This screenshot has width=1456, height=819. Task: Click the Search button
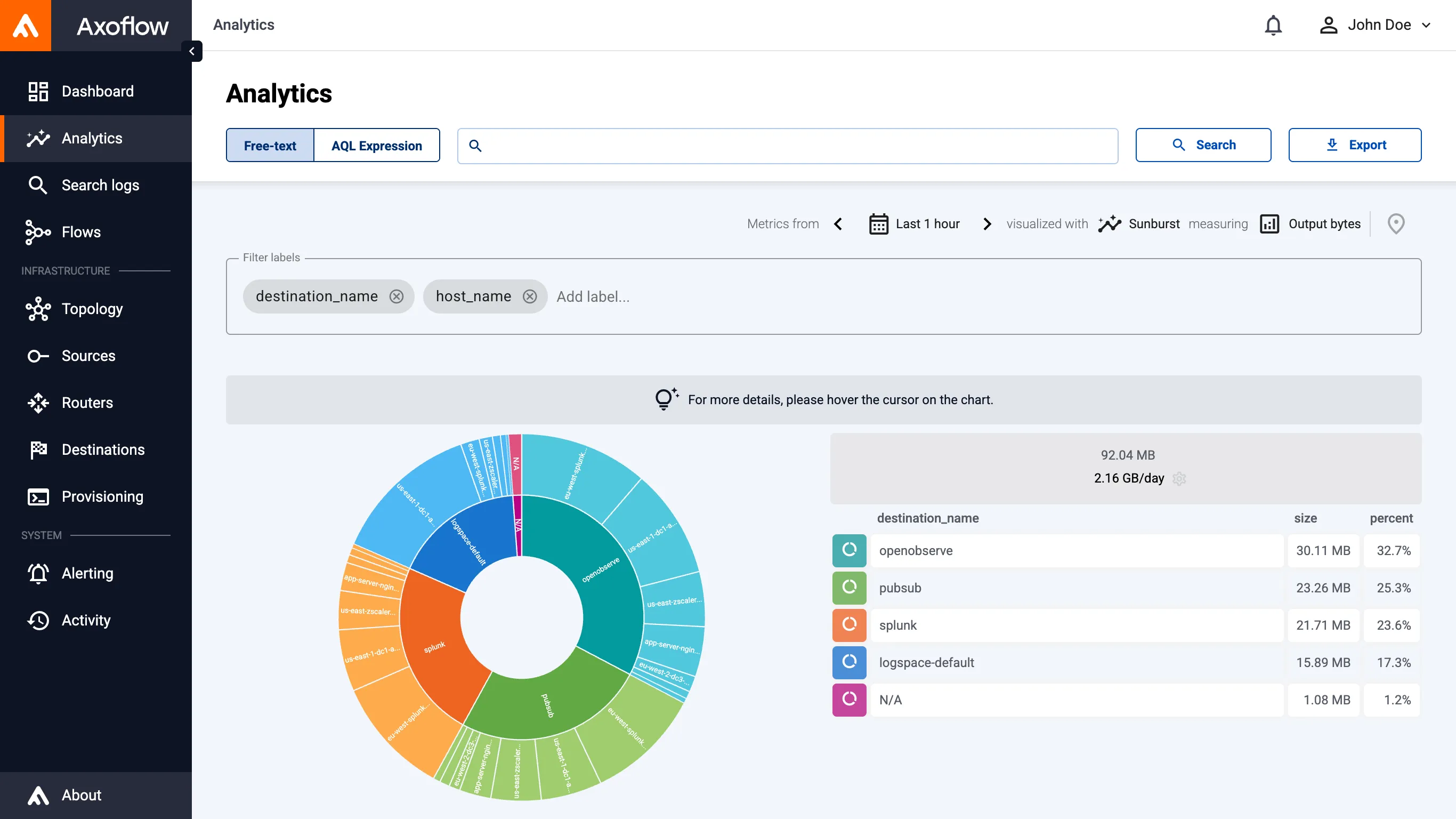1203,146
